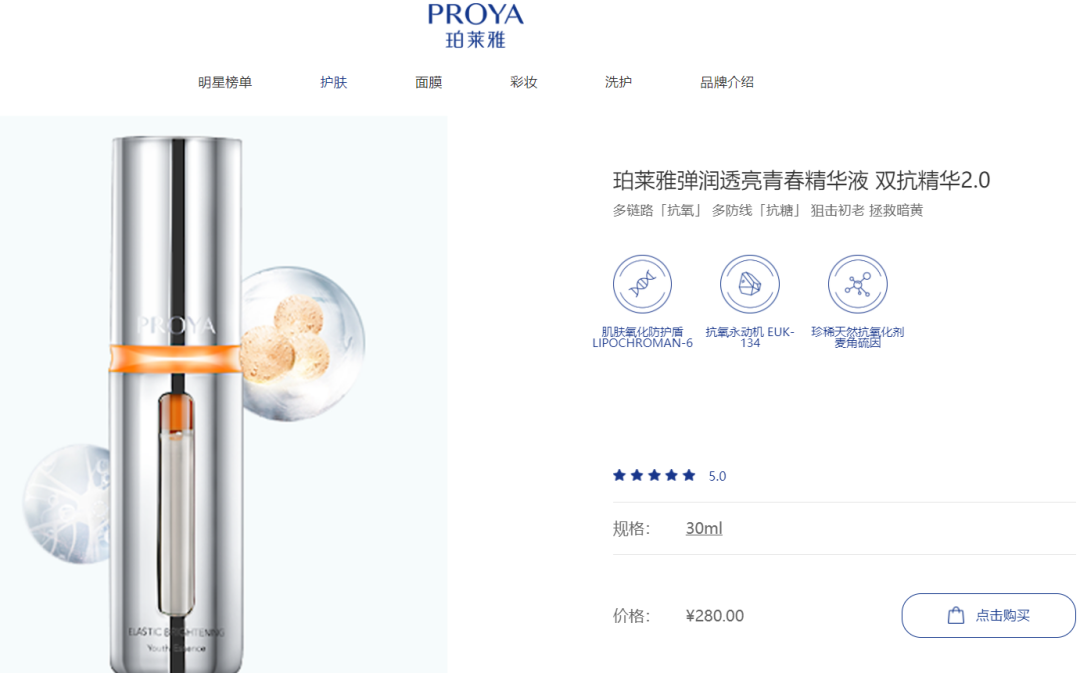
Task: Select the 洗护 menu item
Action: tap(618, 83)
